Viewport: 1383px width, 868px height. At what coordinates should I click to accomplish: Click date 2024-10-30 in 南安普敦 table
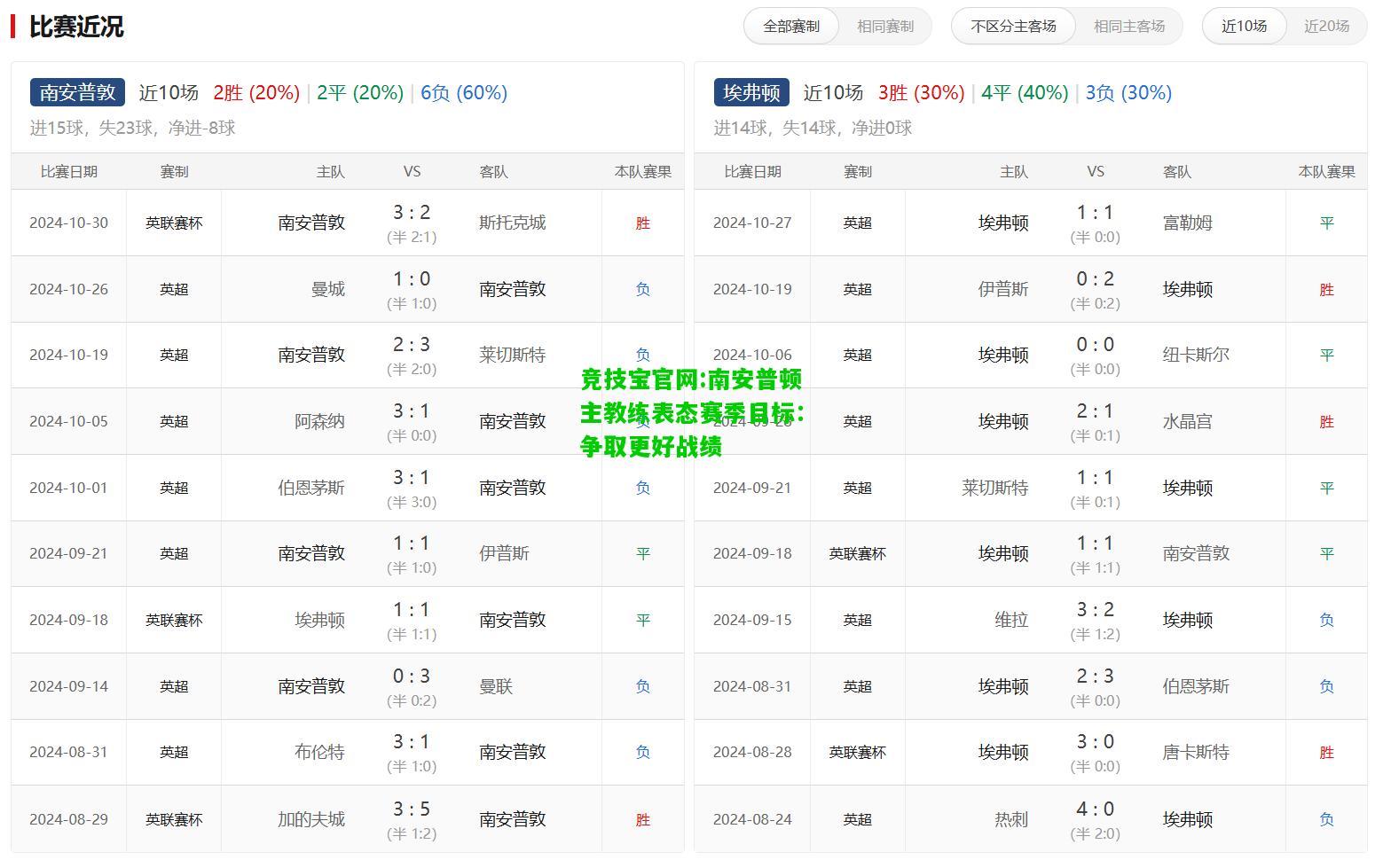(x=68, y=223)
